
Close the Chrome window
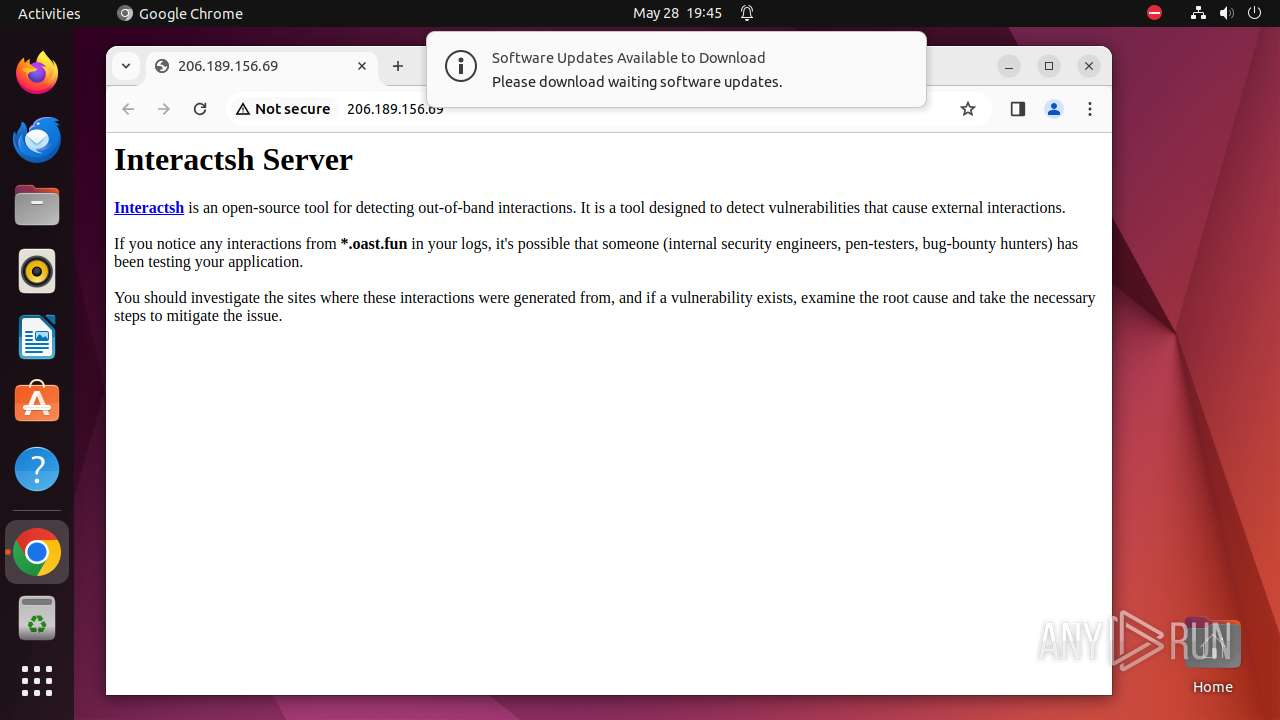tap(1089, 66)
